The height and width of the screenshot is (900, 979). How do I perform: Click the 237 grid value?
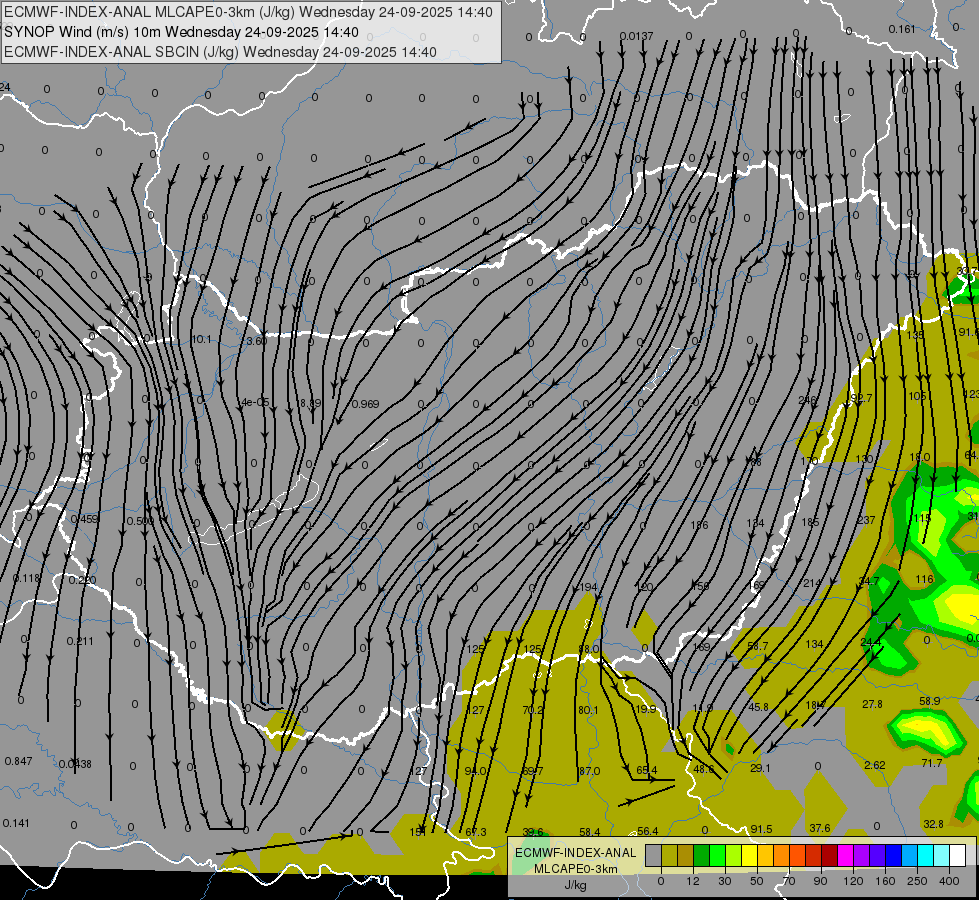click(866, 520)
